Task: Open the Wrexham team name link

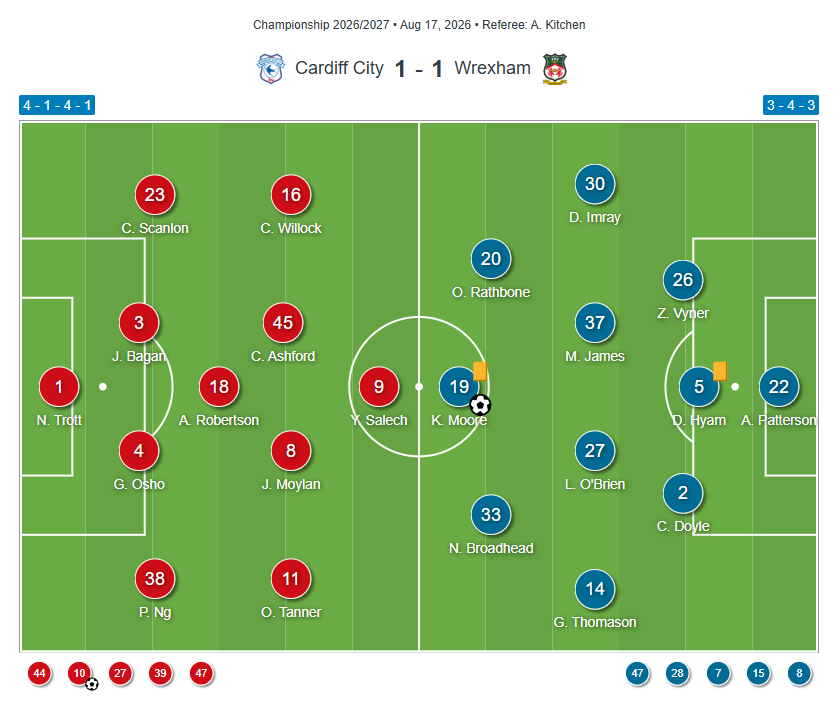Action: coord(492,68)
